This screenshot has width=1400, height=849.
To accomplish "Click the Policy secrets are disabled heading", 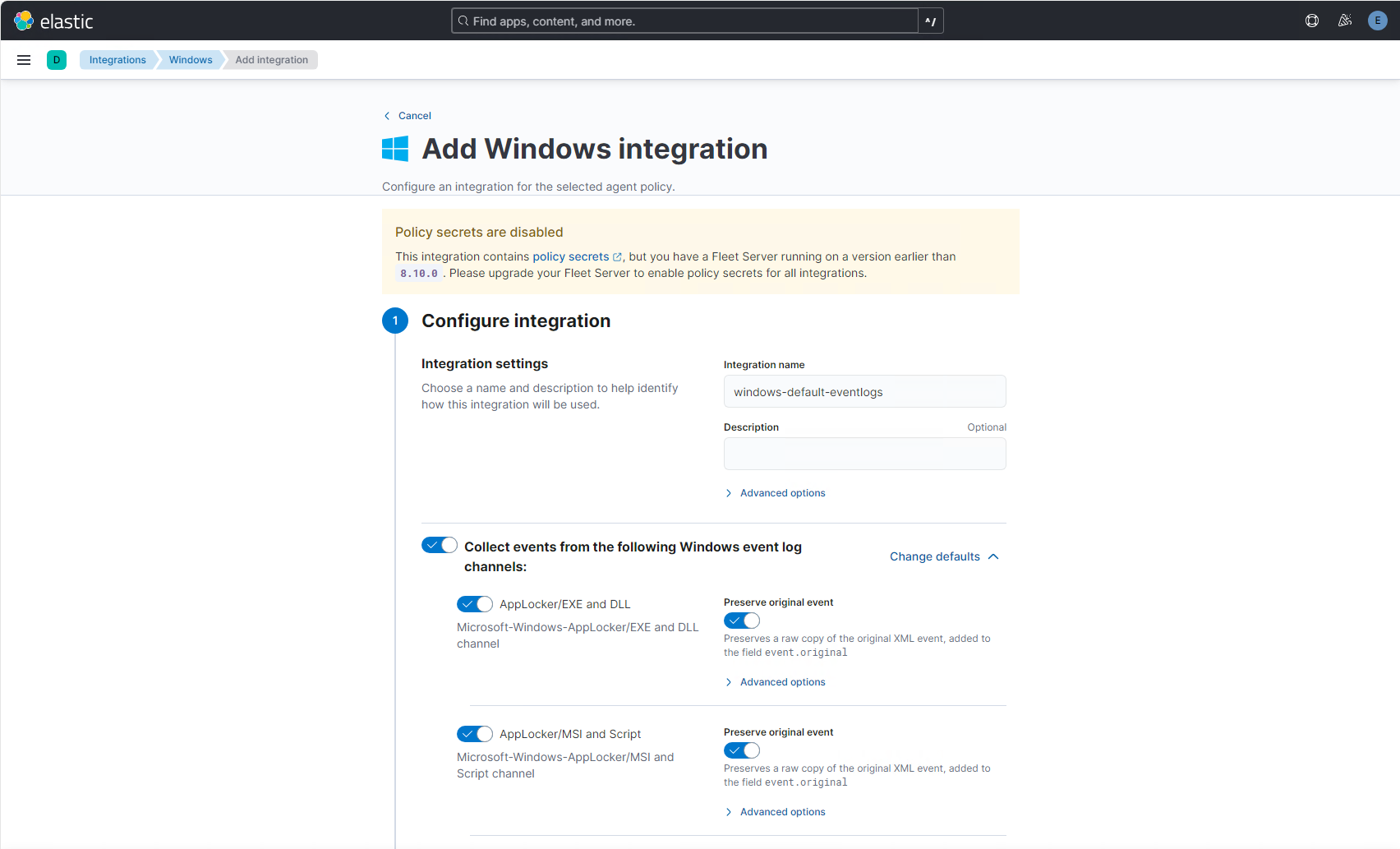I will (x=479, y=233).
